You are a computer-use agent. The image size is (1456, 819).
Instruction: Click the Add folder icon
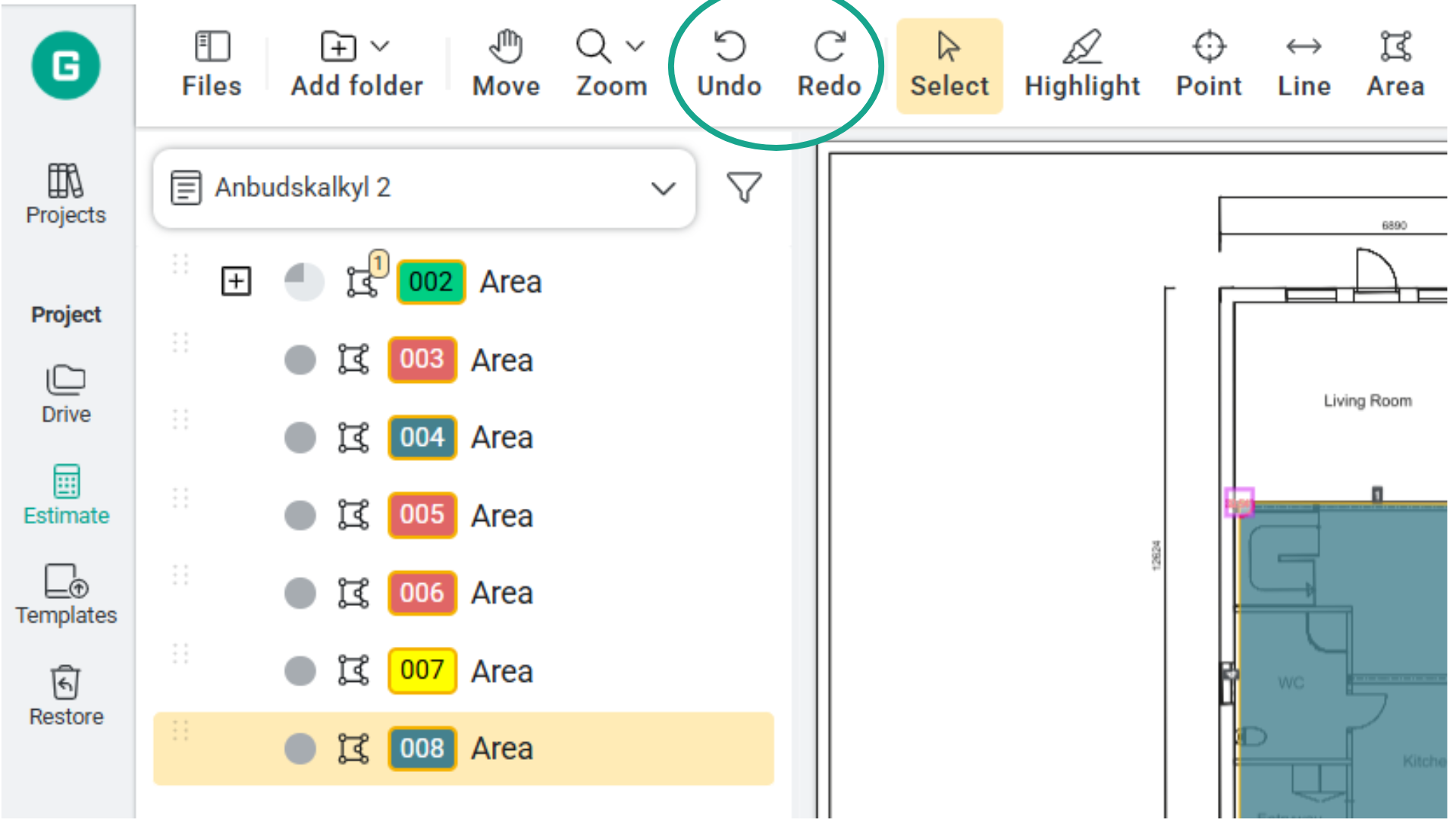pos(338,46)
